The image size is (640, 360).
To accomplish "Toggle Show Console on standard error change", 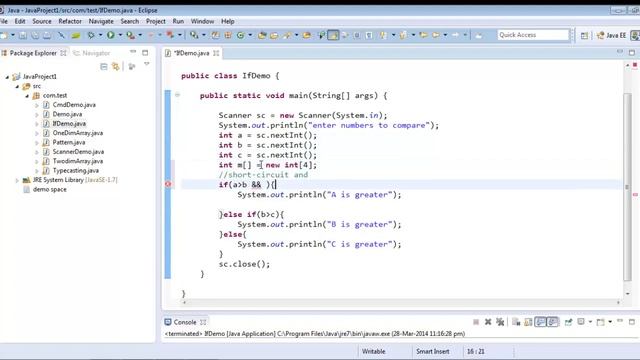I will coord(553,322).
